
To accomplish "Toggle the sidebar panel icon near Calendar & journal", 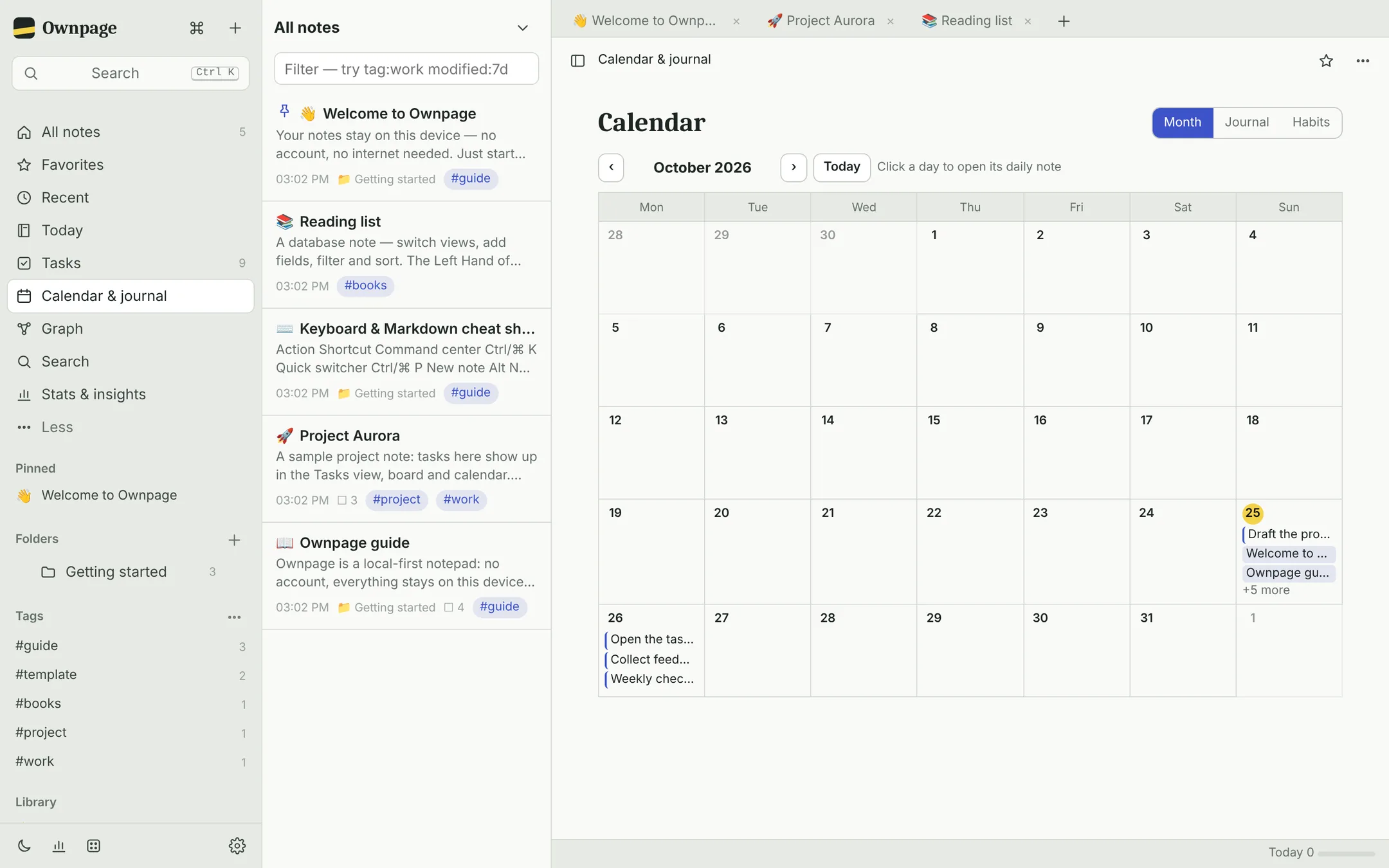I will 577,60.
